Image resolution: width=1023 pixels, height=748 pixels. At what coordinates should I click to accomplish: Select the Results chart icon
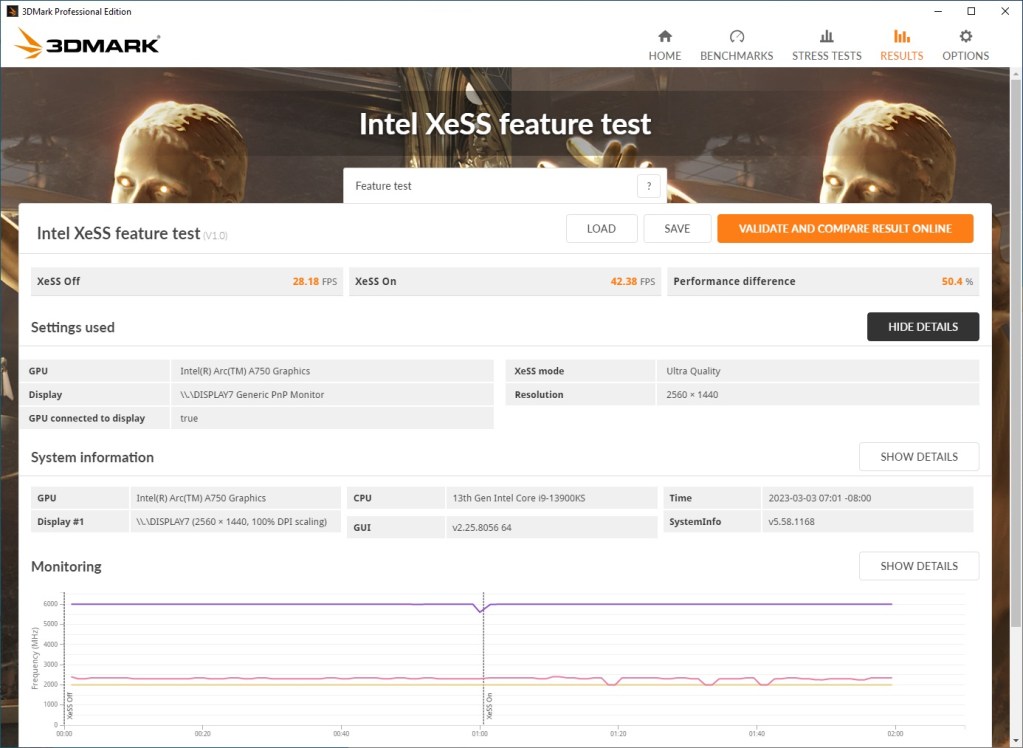pyautogui.click(x=902, y=36)
